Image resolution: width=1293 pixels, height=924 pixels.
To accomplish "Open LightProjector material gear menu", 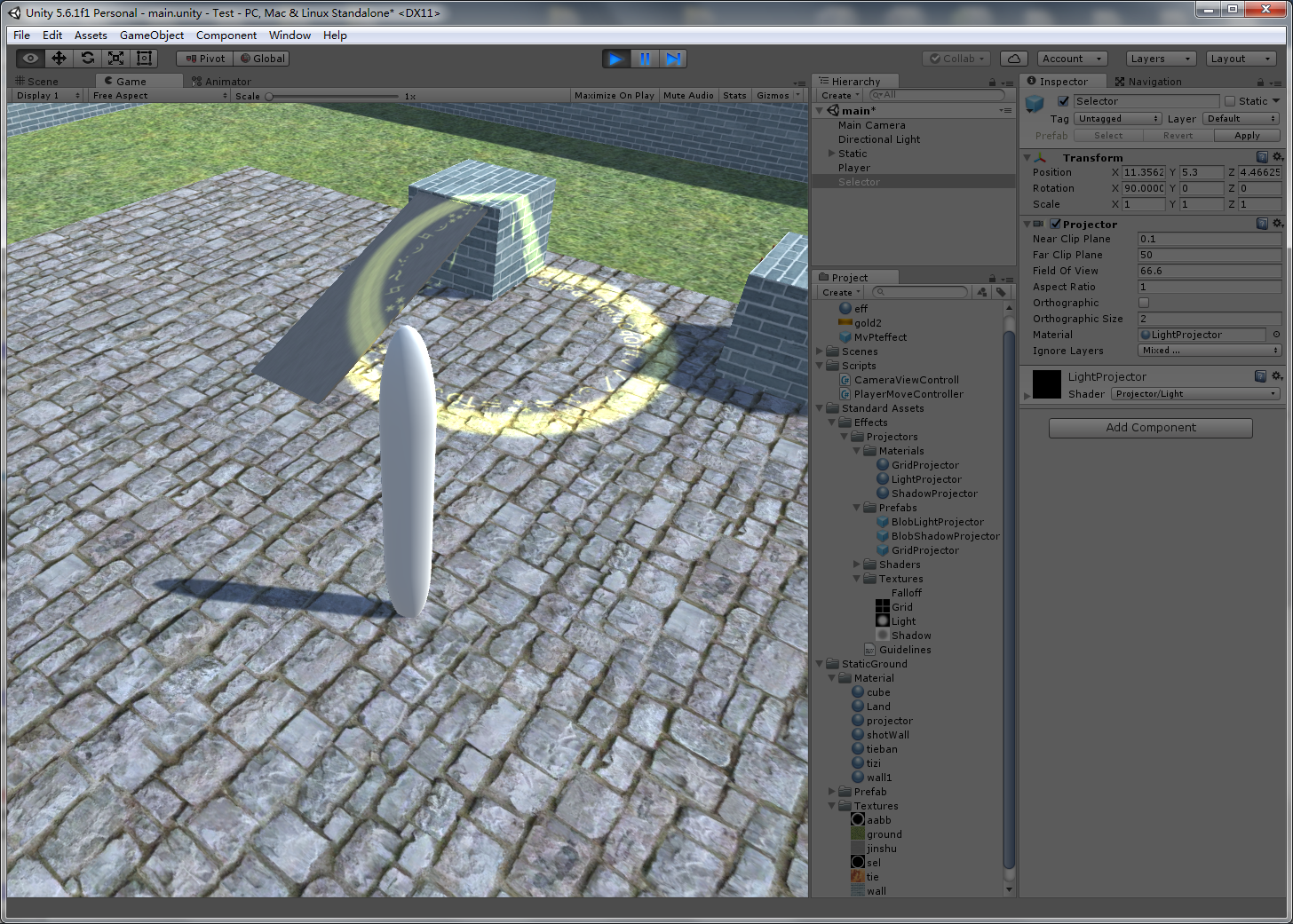I will [x=1277, y=376].
